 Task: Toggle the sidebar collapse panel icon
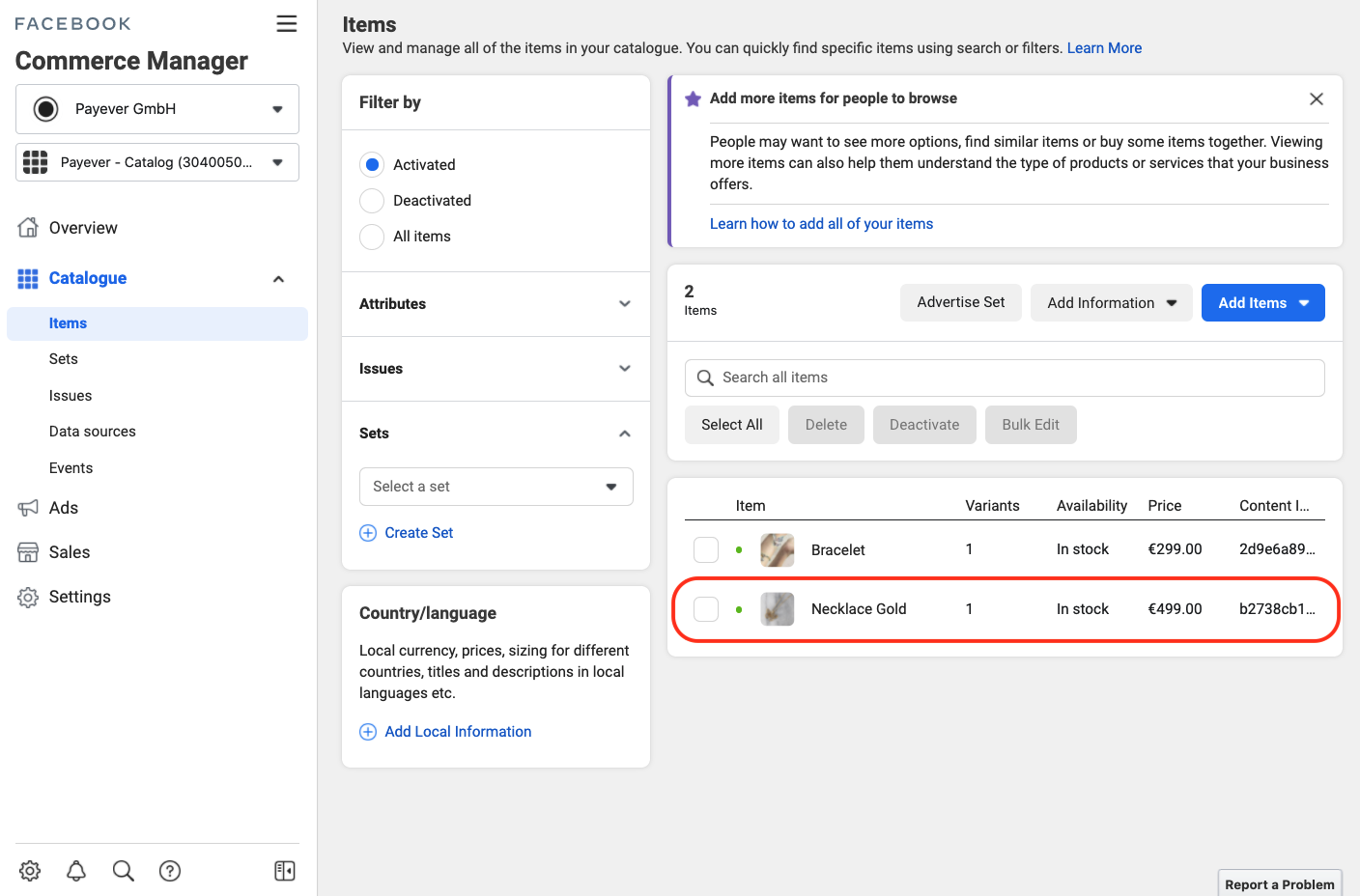click(x=285, y=871)
